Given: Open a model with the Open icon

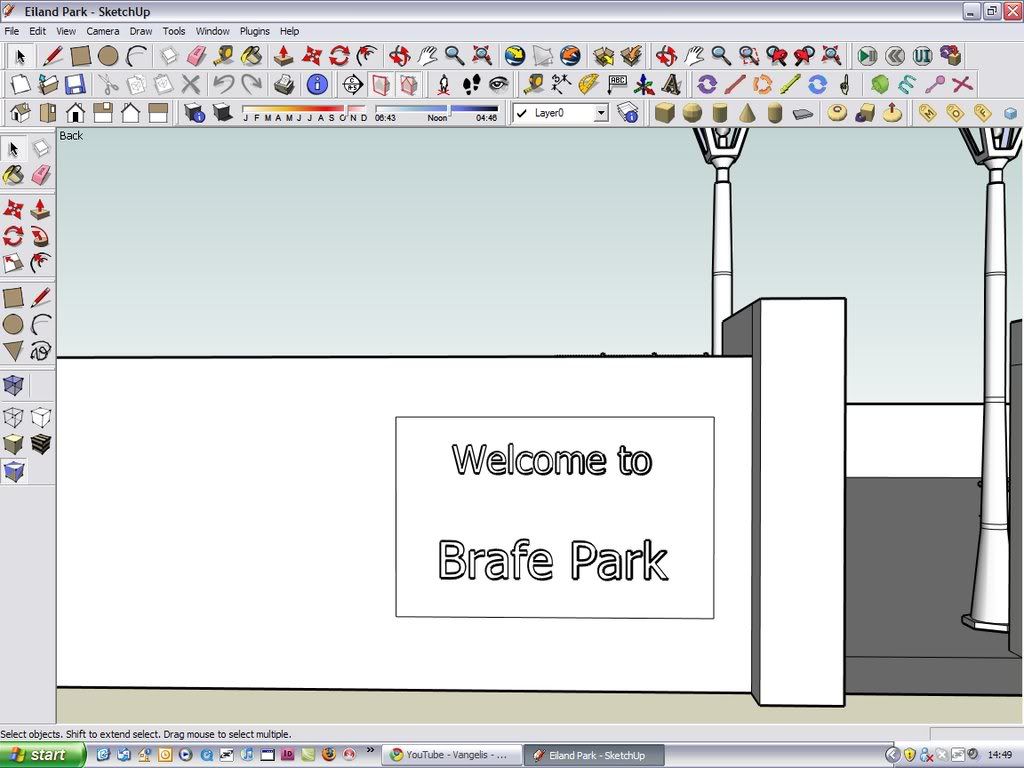Looking at the screenshot, I should [48, 84].
